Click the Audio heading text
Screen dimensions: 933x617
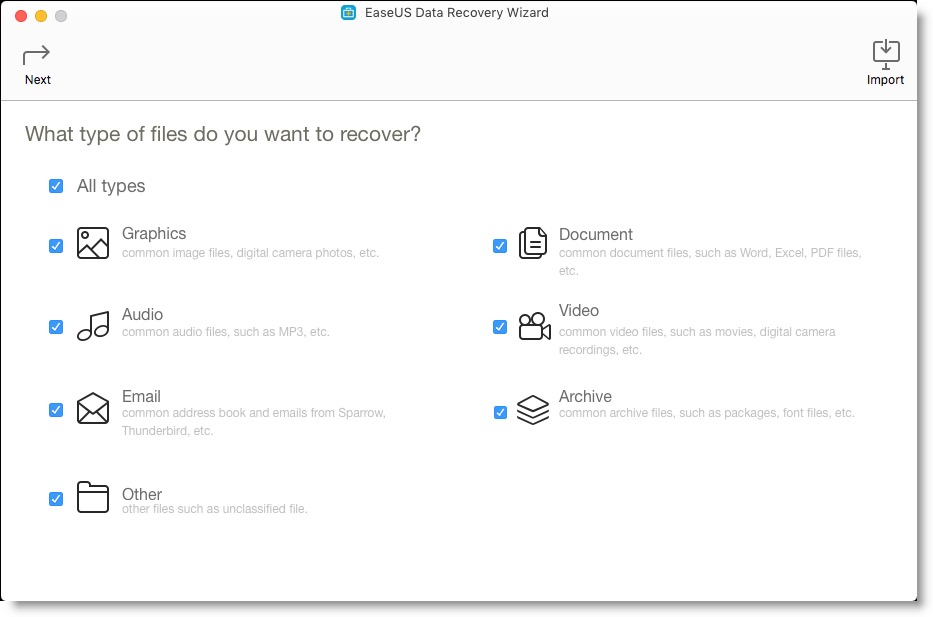[142, 314]
